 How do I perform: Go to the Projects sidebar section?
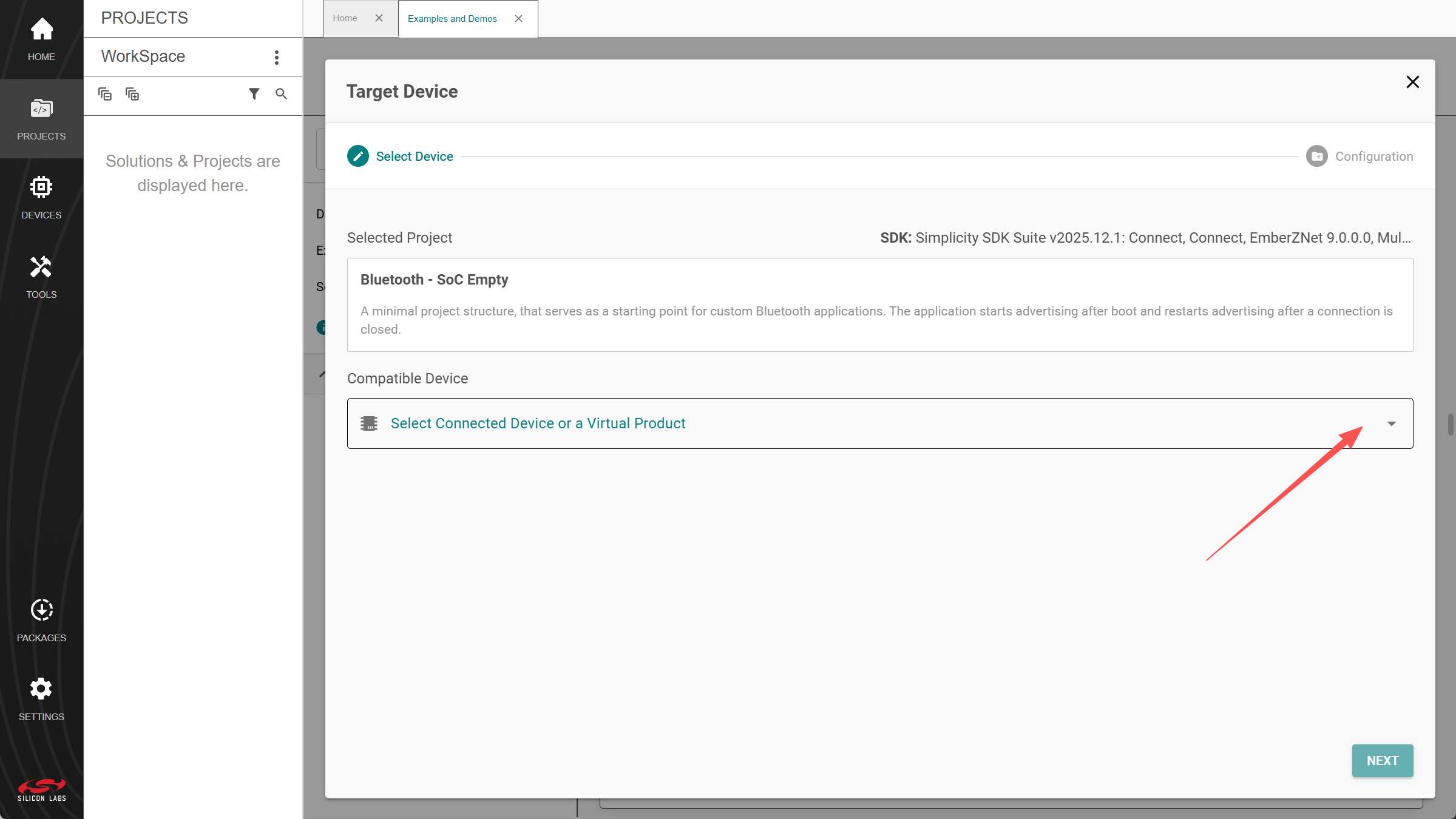point(41,119)
